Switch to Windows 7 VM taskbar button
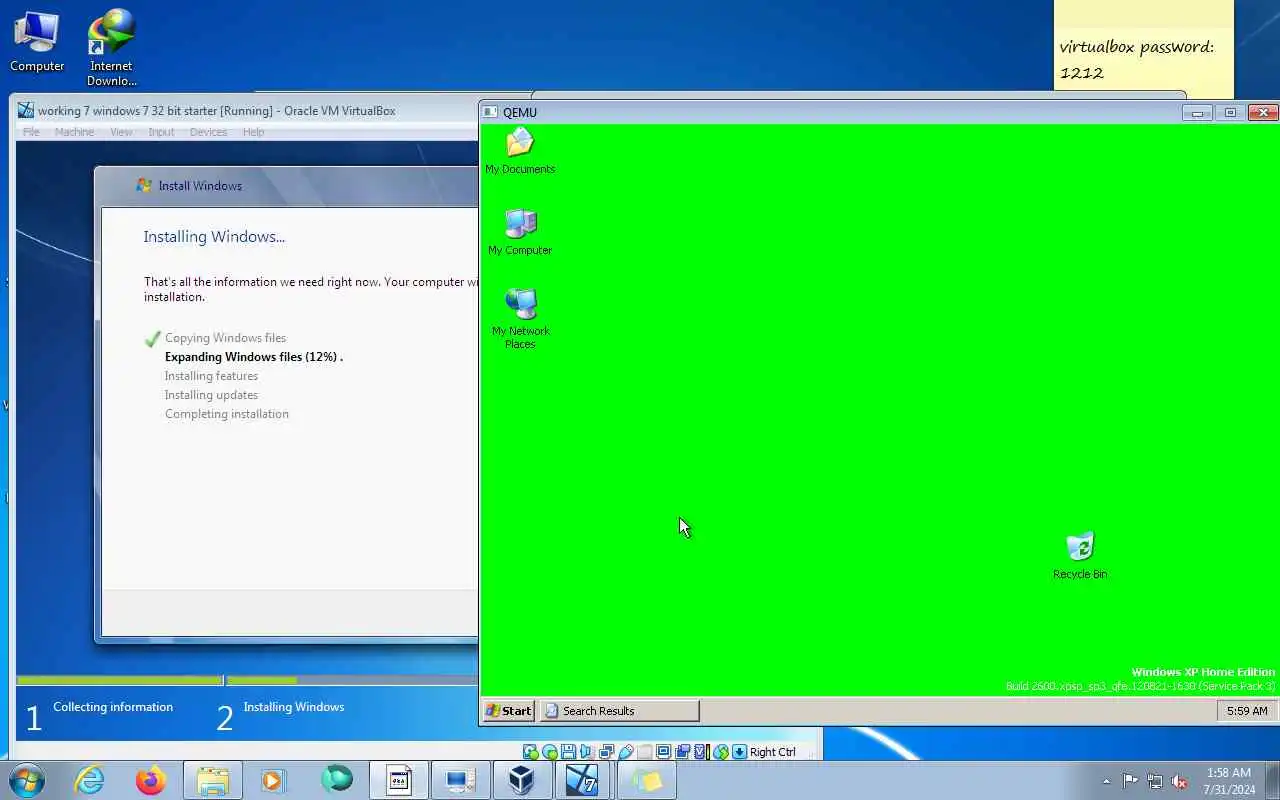Viewport: 1280px width, 800px height. pyautogui.click(x=583, y=780)
